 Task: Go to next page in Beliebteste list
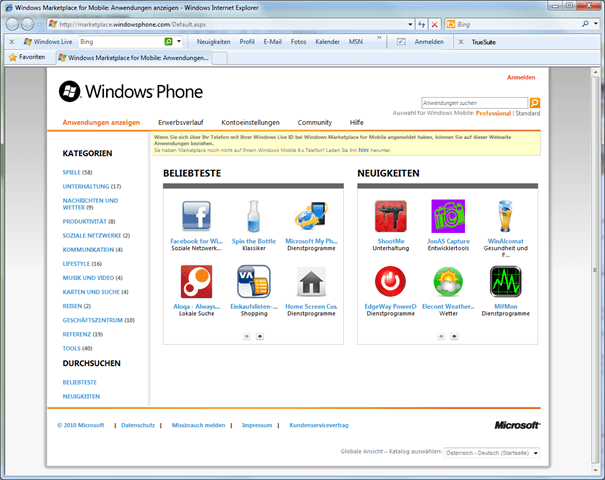[260, 336]
